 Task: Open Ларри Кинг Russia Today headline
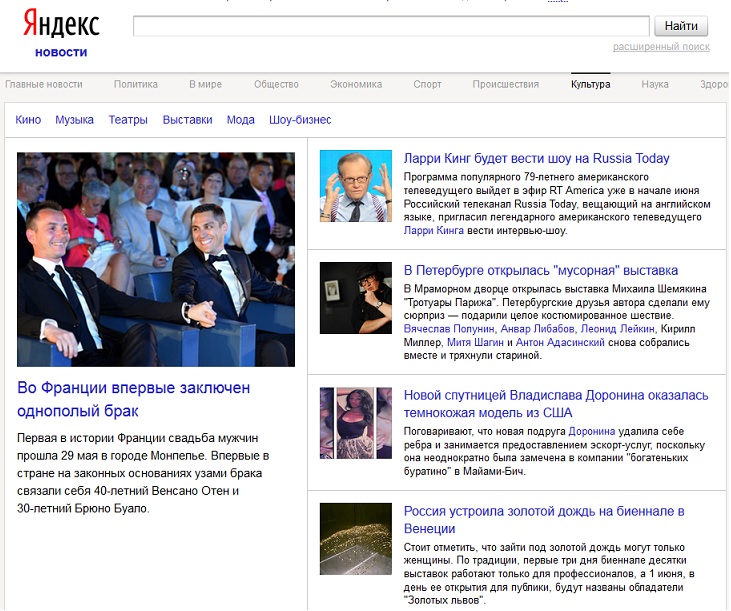click(x=536, y=158)
